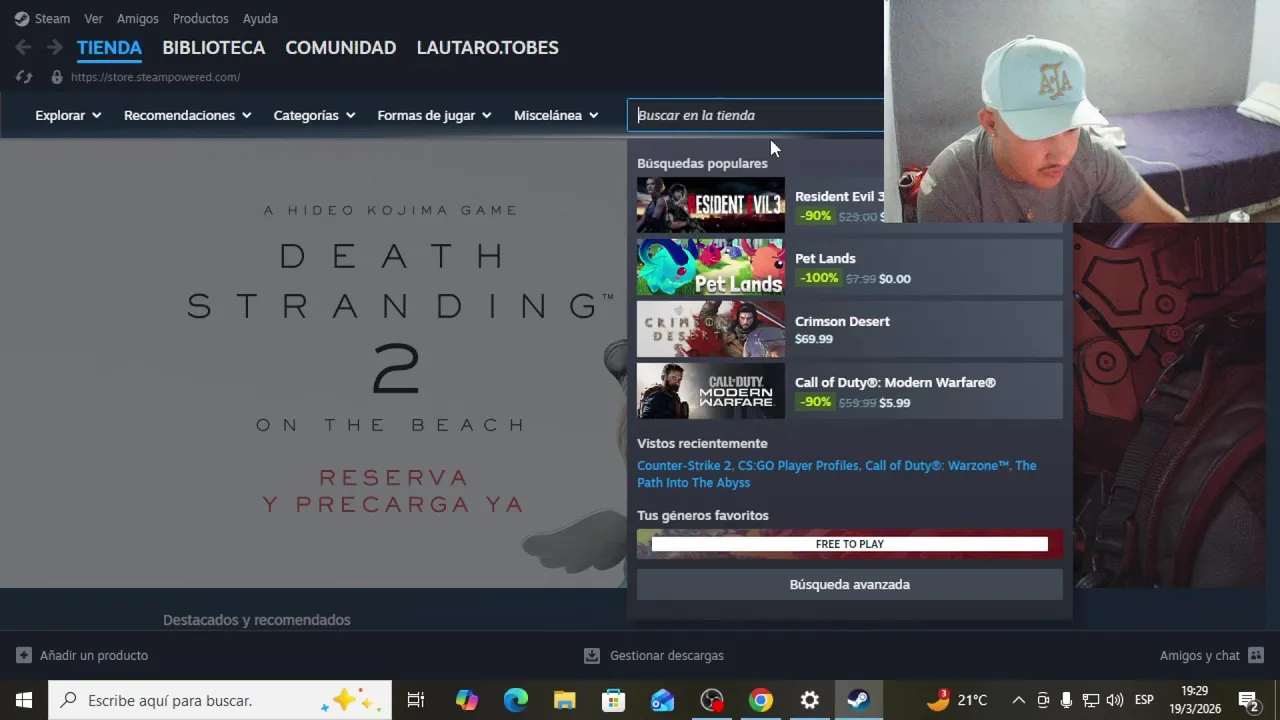This screenshot has width=1280, height=720.
Task: Open the Formas de jugar dropdown
Action: (x=434, y=115)
